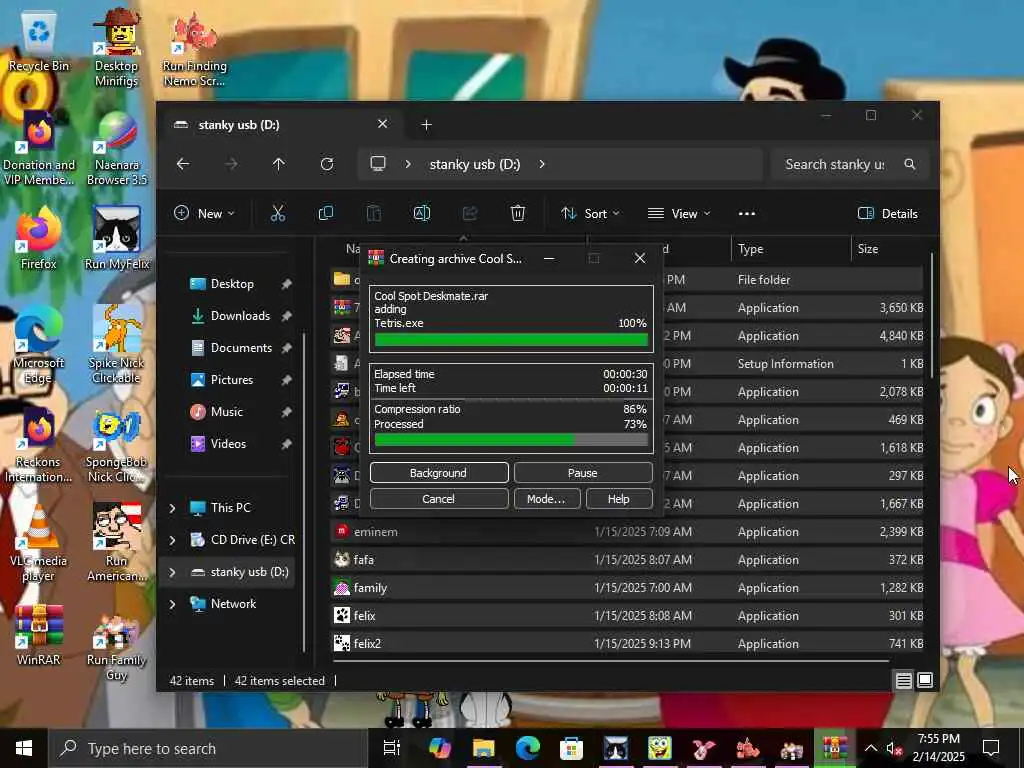The image size is (1024, 768).
Task: Go back with Explorer back arrow
Action: [x=183, y=164]
